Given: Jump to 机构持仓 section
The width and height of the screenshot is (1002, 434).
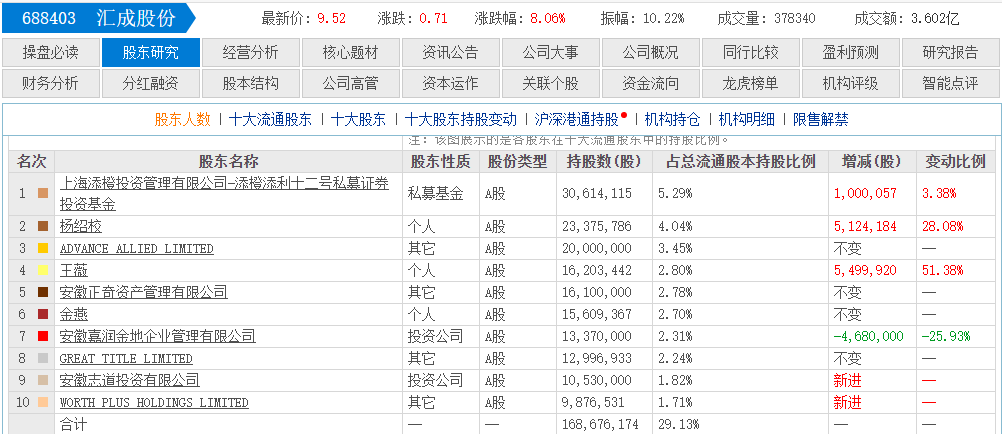Looking at the screenshot, I should click(672, 119).
